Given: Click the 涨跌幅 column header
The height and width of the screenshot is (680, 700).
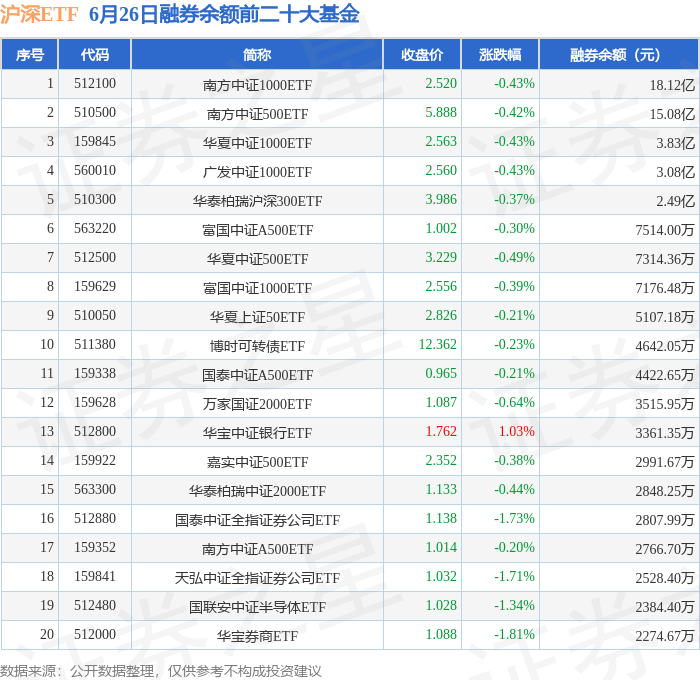Looking at the screenshot, I should (500, 55).
